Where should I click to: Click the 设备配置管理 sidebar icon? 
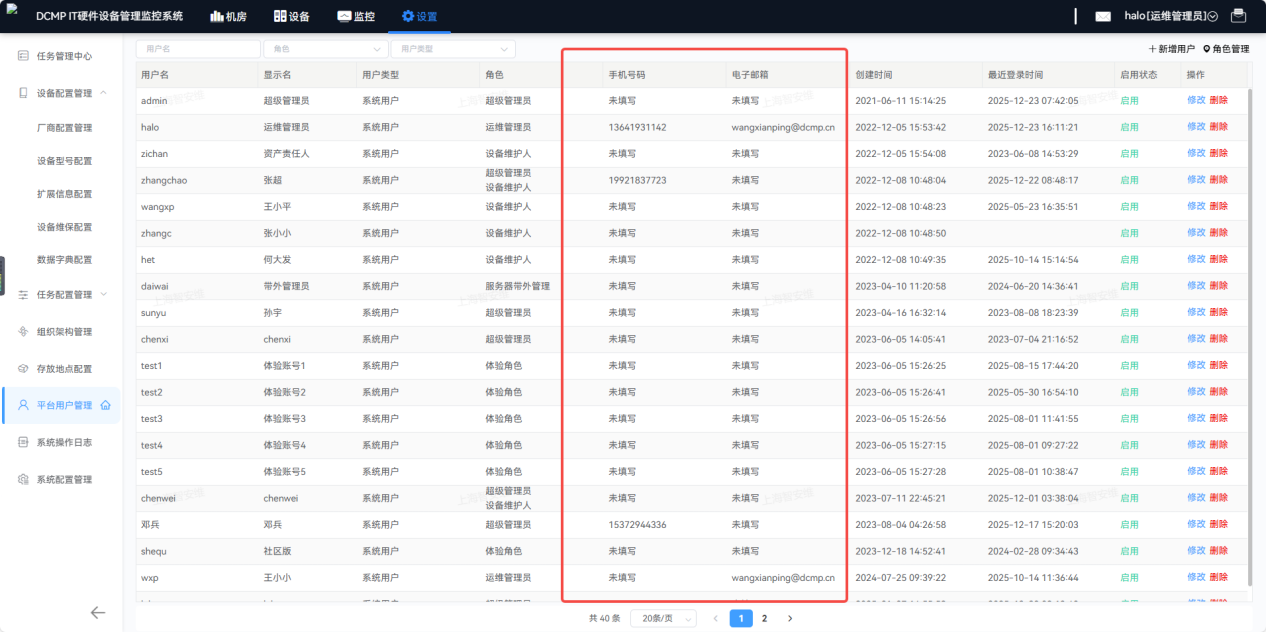click(23, 93)
